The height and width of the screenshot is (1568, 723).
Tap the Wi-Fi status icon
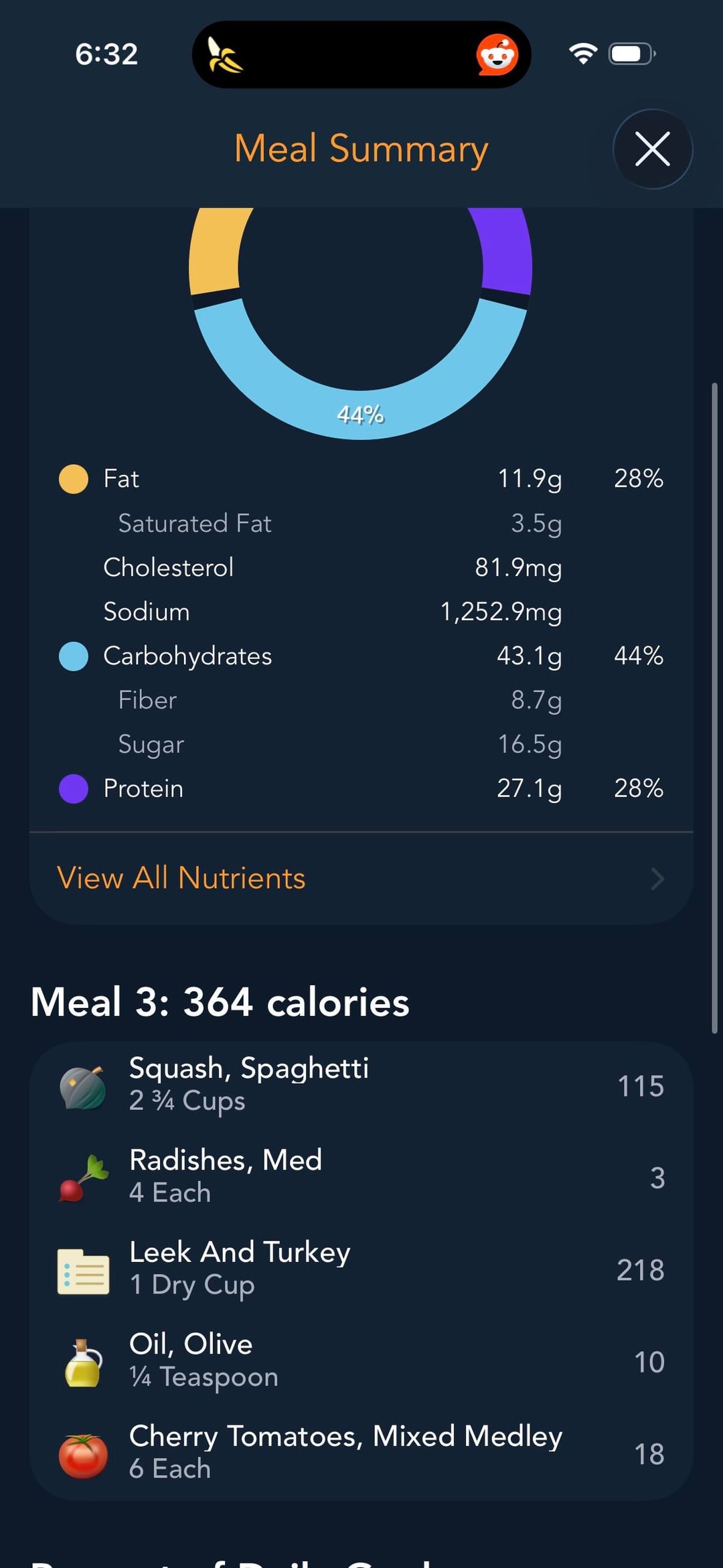[x=582, y=54]
